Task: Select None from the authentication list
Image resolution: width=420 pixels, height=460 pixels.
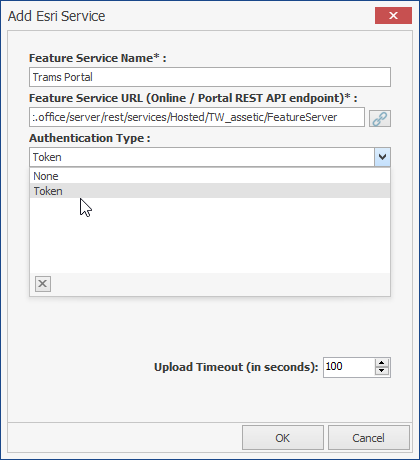Action: (x=210, y=176)
